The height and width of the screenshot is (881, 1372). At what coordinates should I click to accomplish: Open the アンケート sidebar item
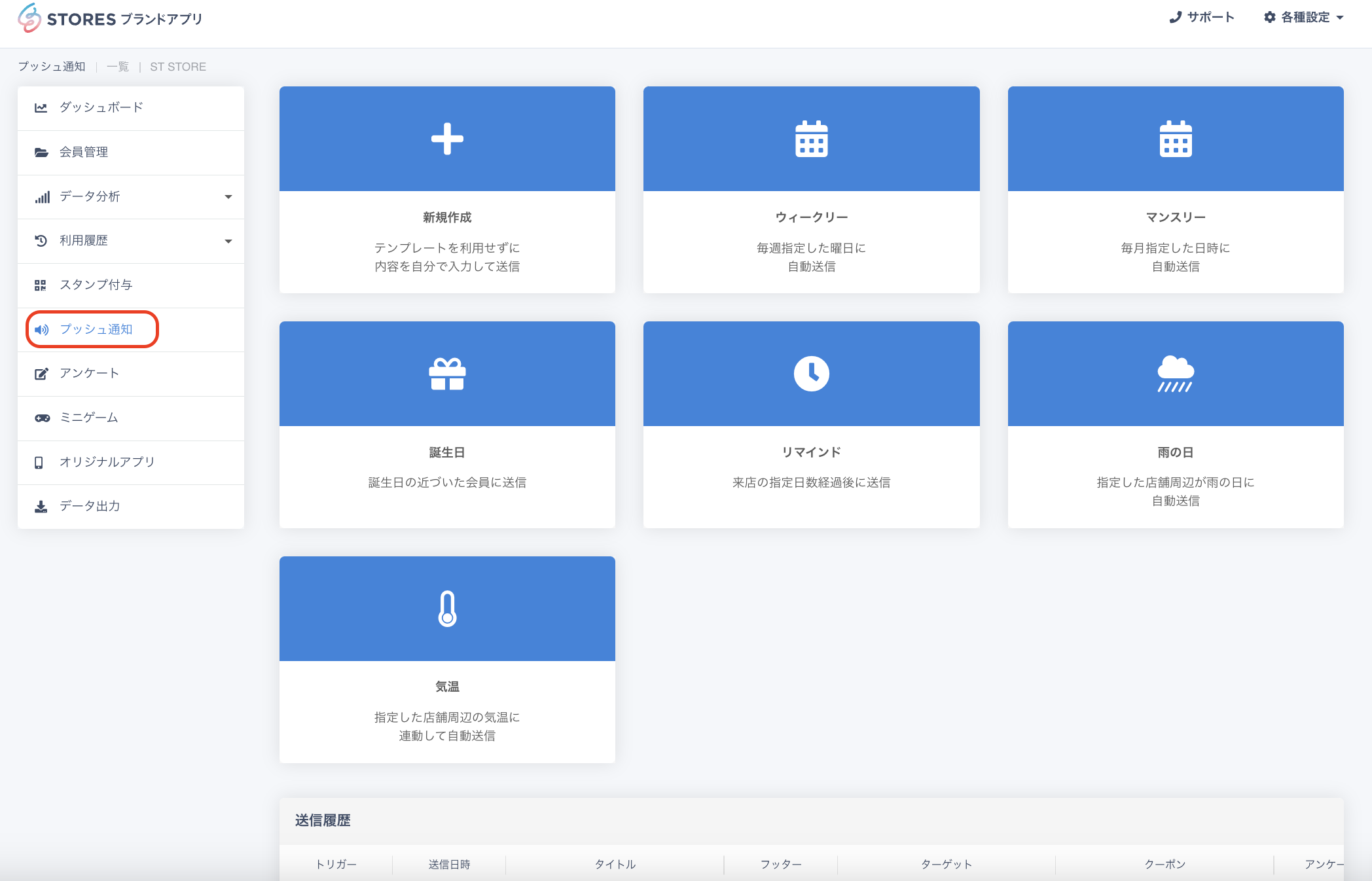tap(89, 373)
